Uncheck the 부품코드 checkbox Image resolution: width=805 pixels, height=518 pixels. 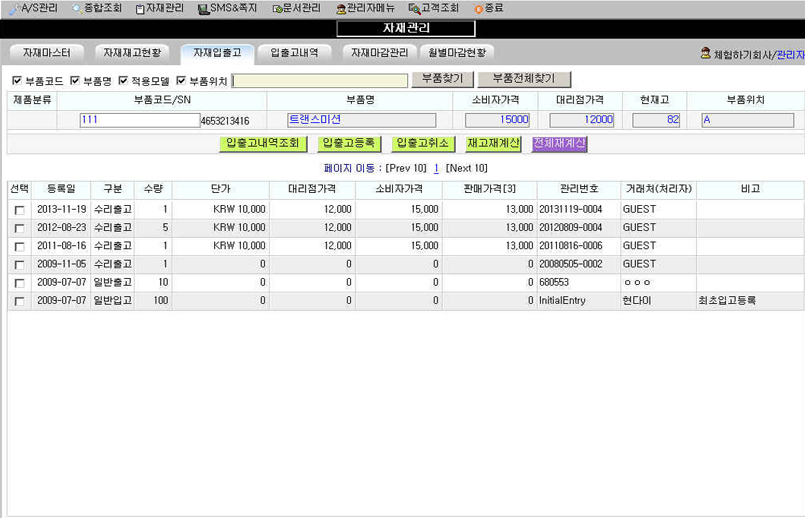pyautogui.click(x=16, y=81)
